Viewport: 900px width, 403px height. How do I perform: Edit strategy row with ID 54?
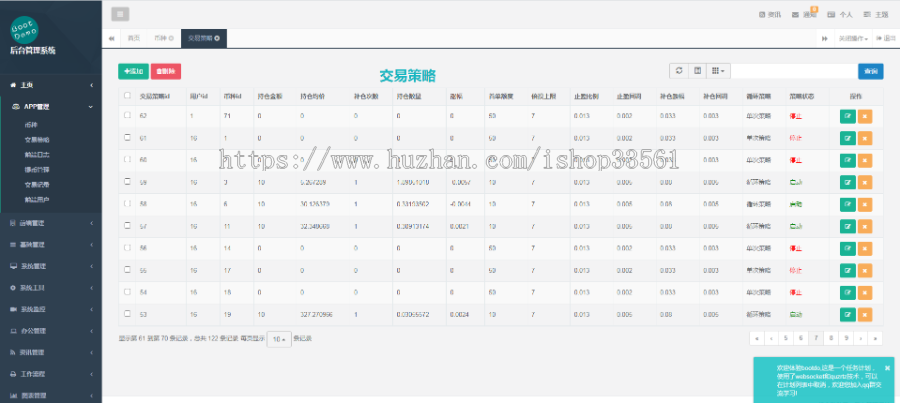click(847, 293)
